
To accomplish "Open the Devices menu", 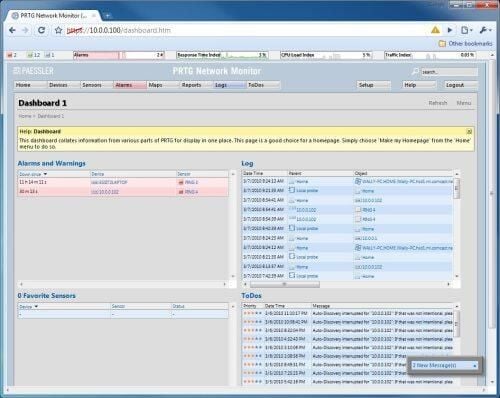I will (x=64, y=85).
